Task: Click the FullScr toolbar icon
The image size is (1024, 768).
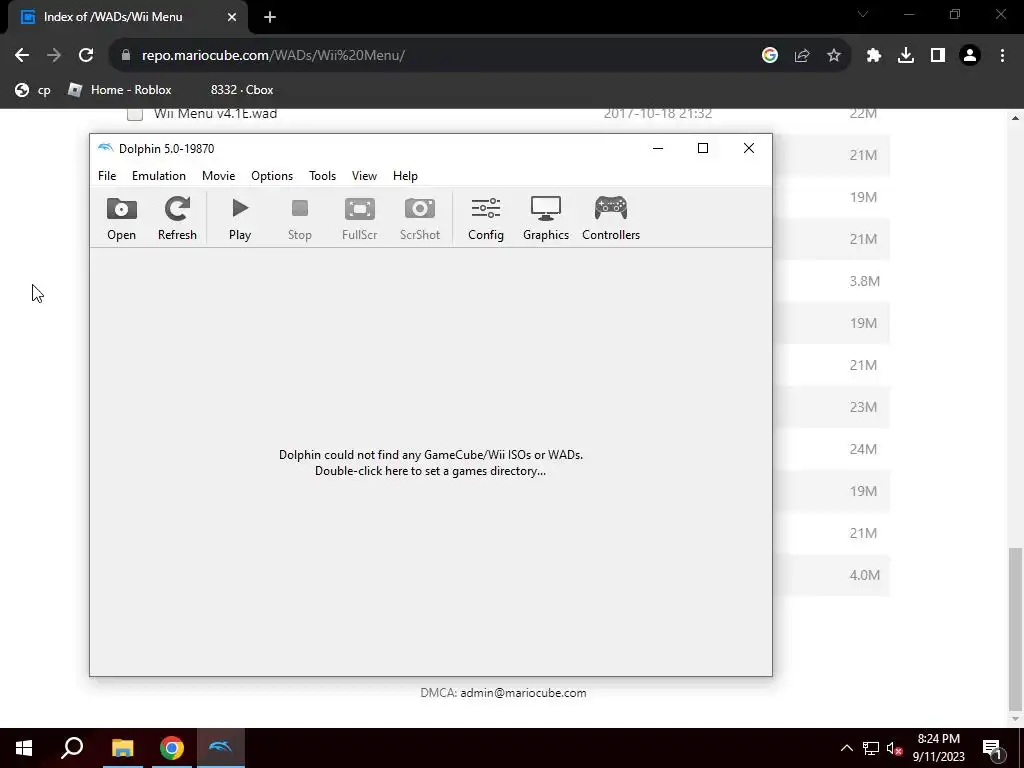Action: click(360, 218)
